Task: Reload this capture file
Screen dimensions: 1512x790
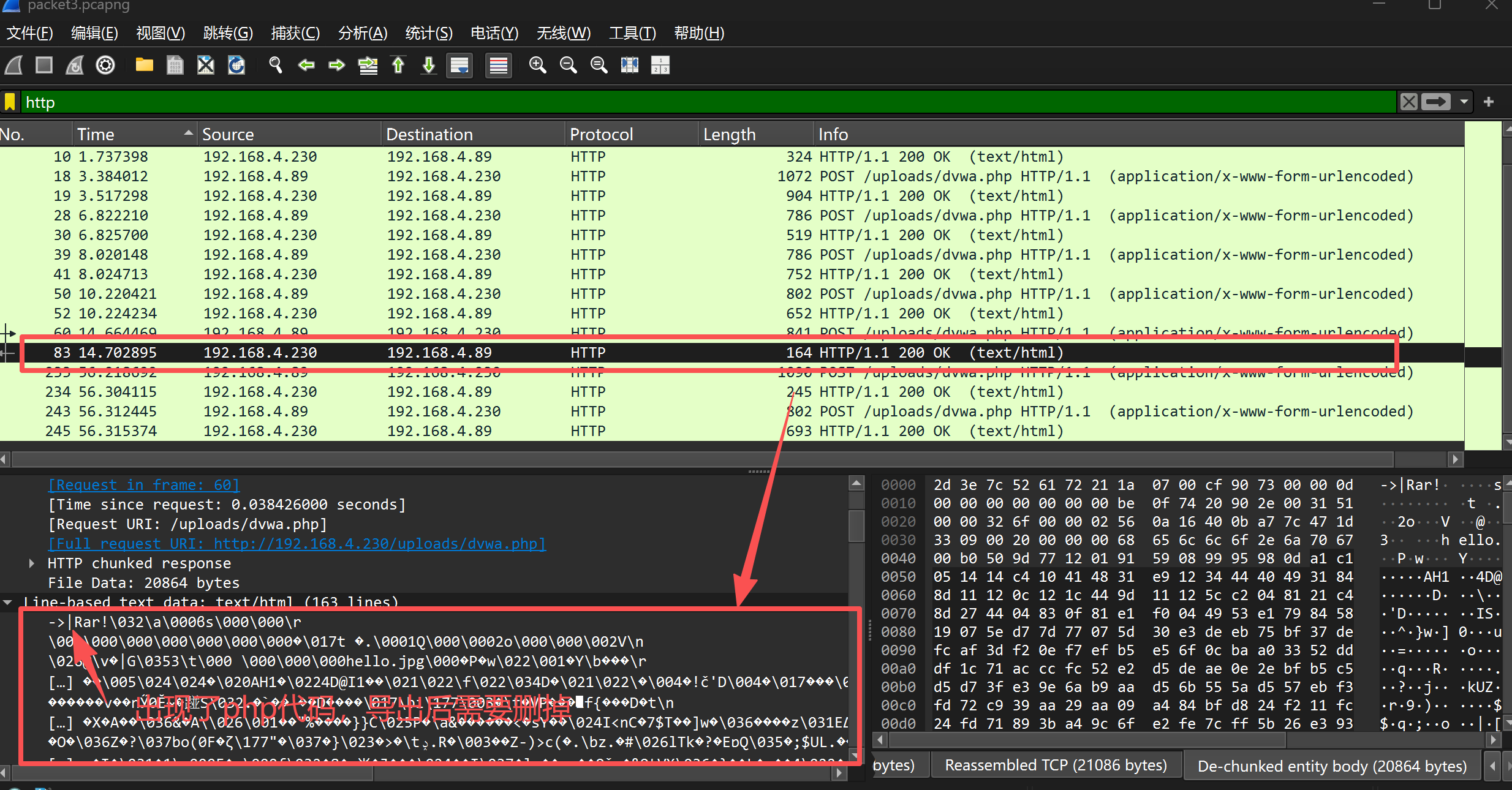Action: (236, 65)
